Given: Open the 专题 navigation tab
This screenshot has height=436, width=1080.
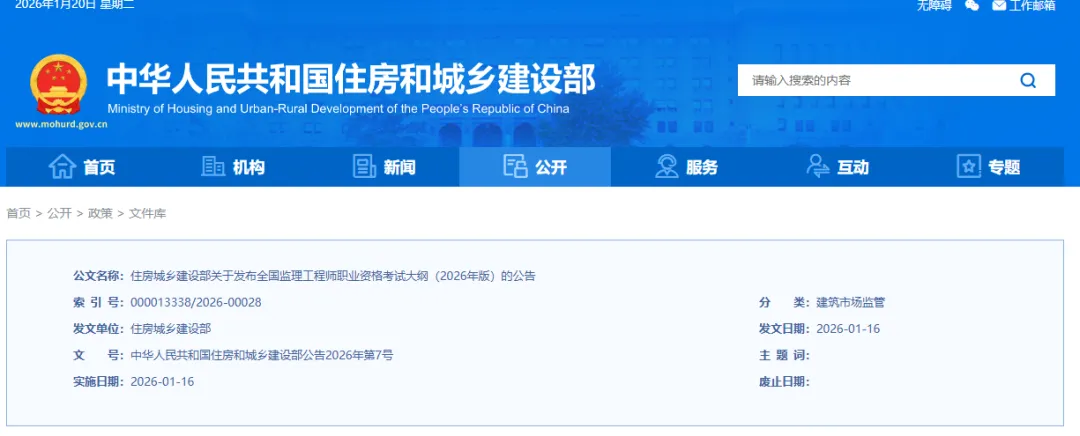Looking at the screenshot, I should (x=988, y=167).
